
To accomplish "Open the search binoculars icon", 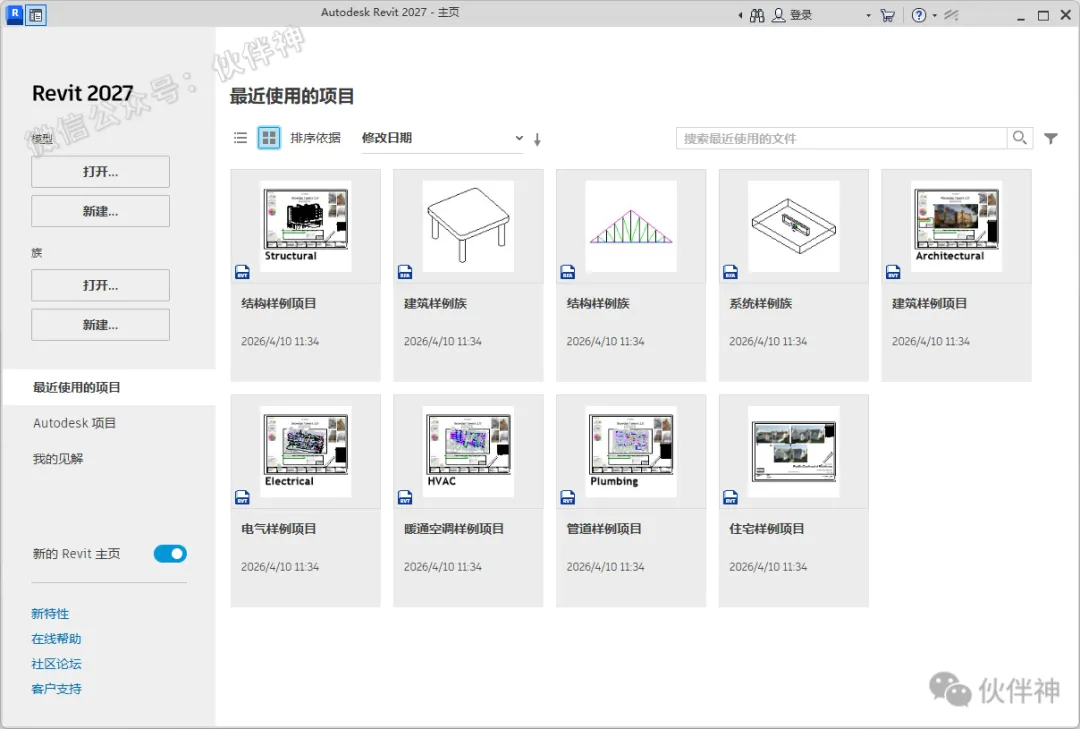I will pyautogui.click(x=757, y=15).
